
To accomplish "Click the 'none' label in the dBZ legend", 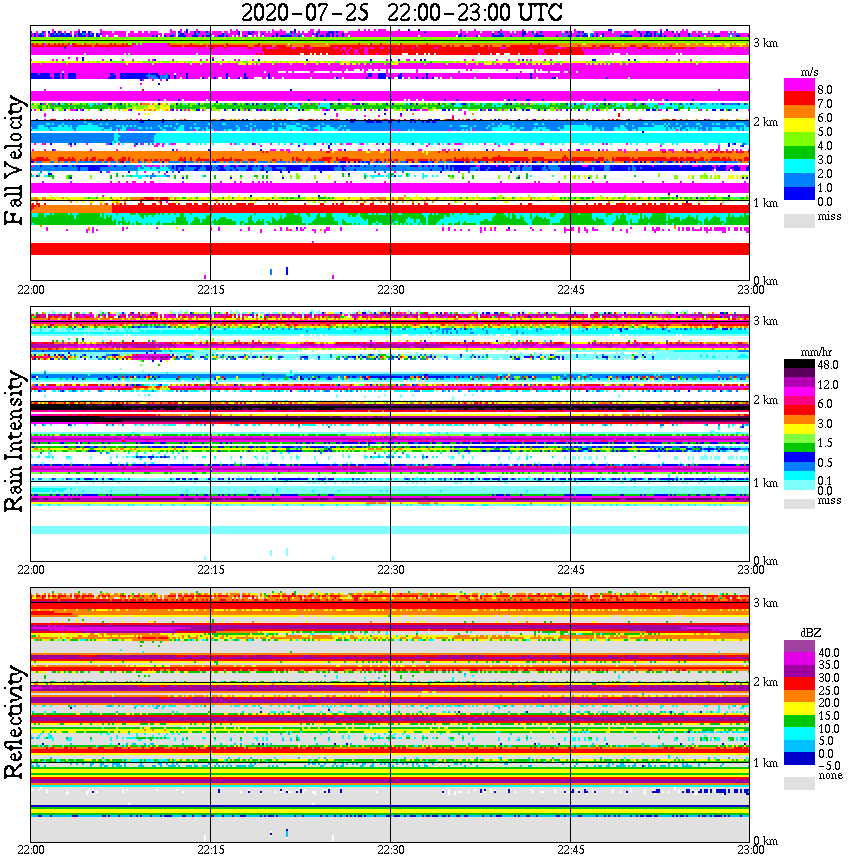I will click(830, 776).
